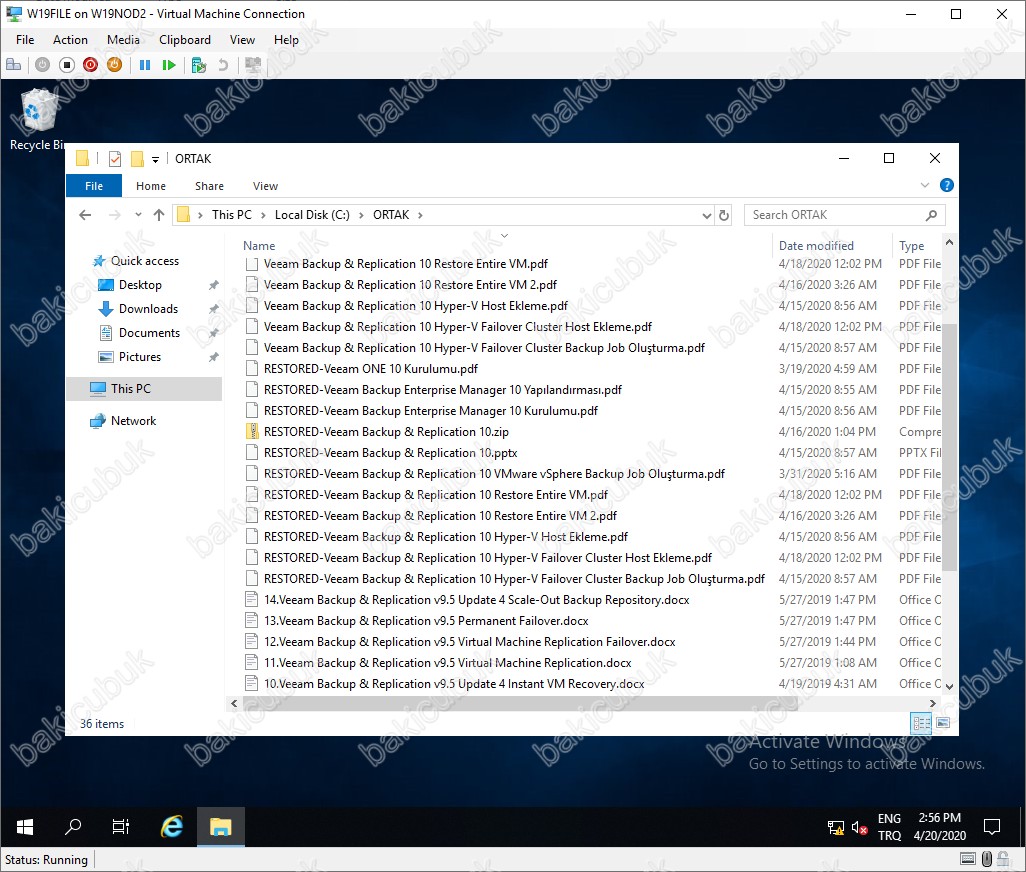Screen dimensions: 1026x872
Task: Open the address bar history dropdown
Action: (x=706, y=215)
